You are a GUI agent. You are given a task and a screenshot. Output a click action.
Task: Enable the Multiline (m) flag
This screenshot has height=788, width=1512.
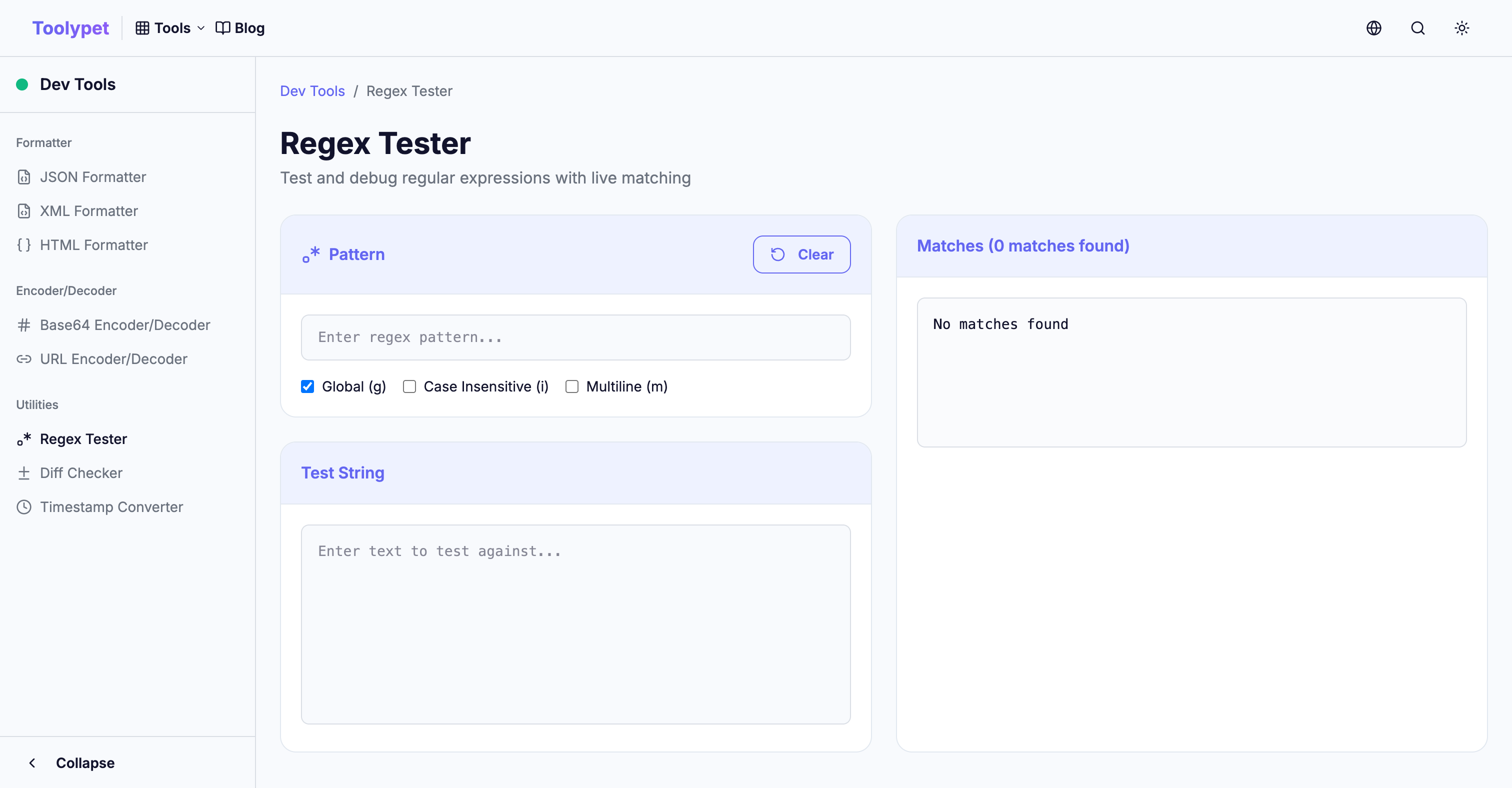click(571, 386)
